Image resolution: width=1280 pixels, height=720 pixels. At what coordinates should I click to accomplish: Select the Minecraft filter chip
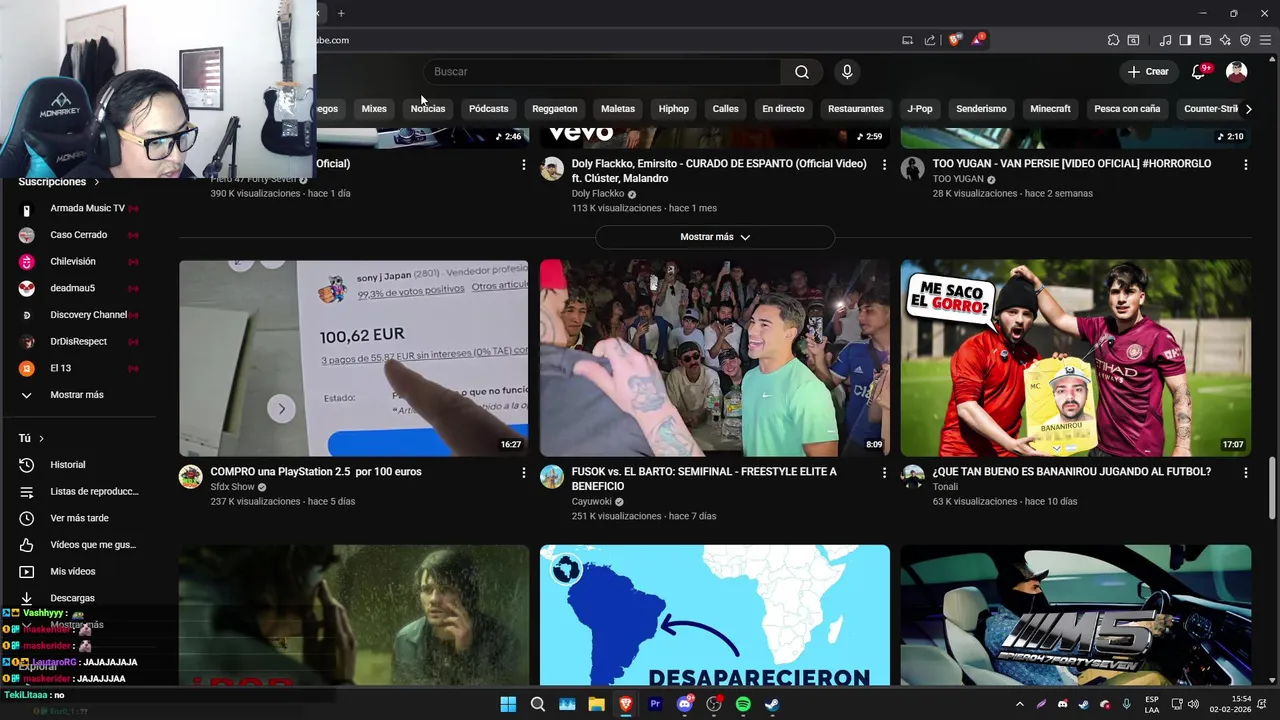[x=1050, y=109]
